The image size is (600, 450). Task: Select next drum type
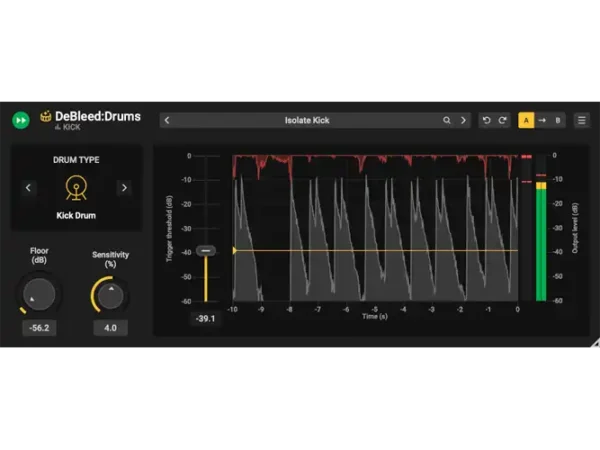tap(124, 188)
